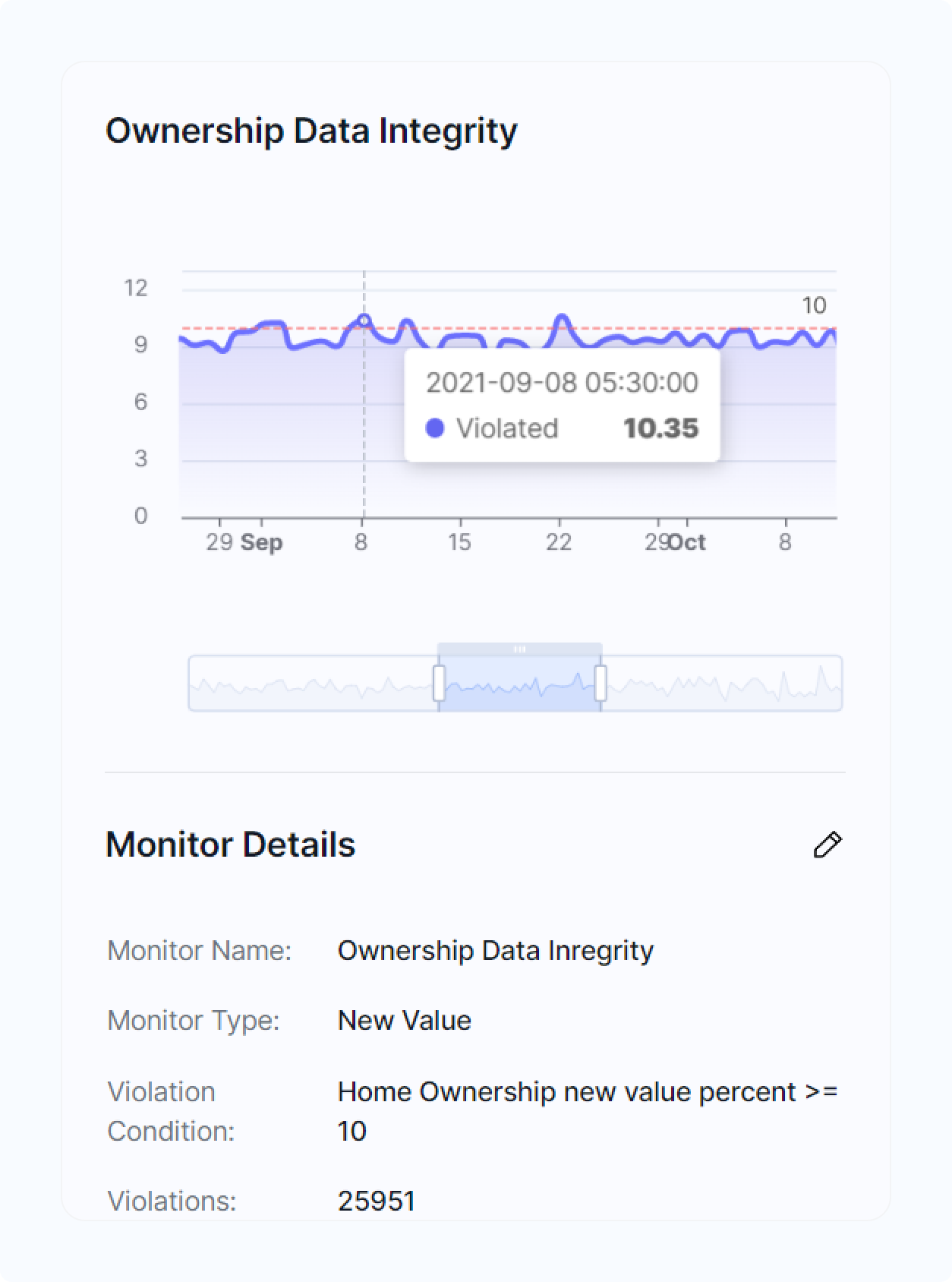Click the right handle of the range selector
952x1282 pixels.
[x=601, y=683]
